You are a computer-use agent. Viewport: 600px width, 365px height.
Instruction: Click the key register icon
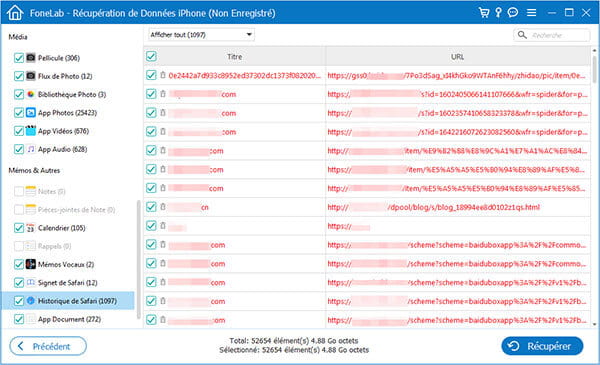pos(498,13)
